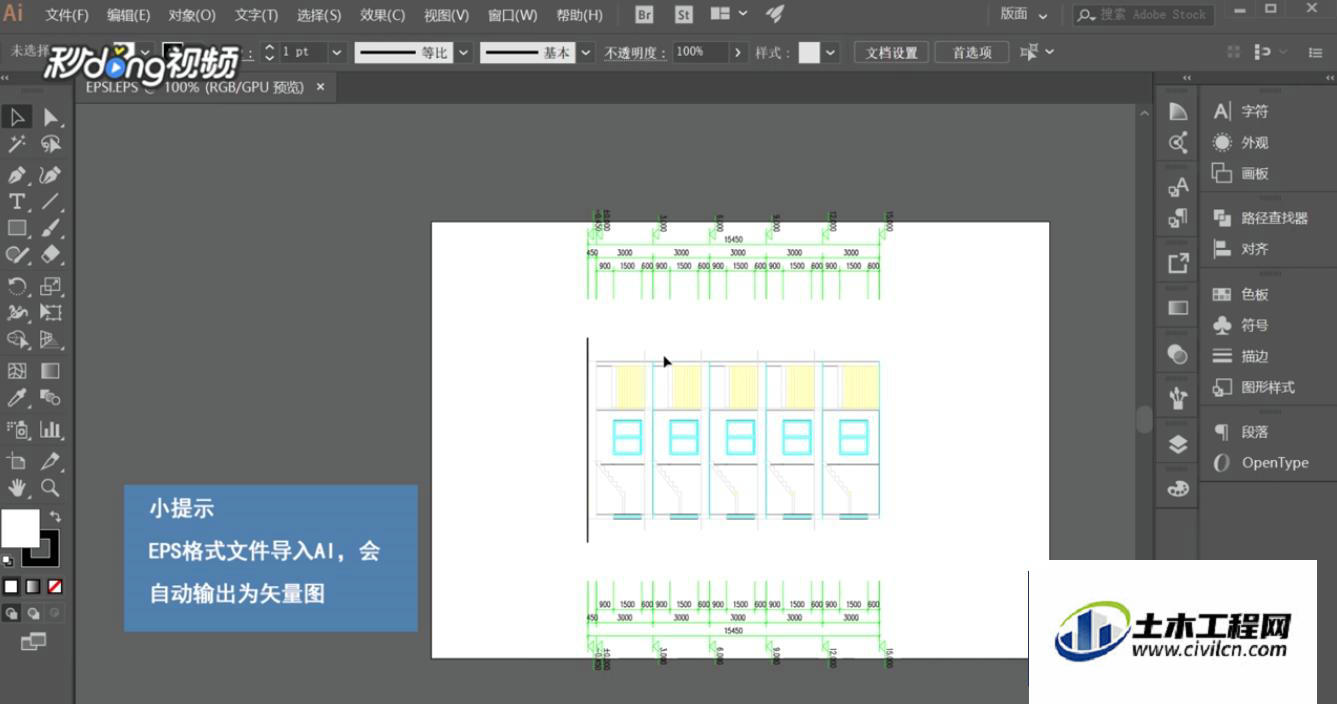The image size is (1337, 704).
Task: Select the Type tool
Action: click(x=17, y=201)
